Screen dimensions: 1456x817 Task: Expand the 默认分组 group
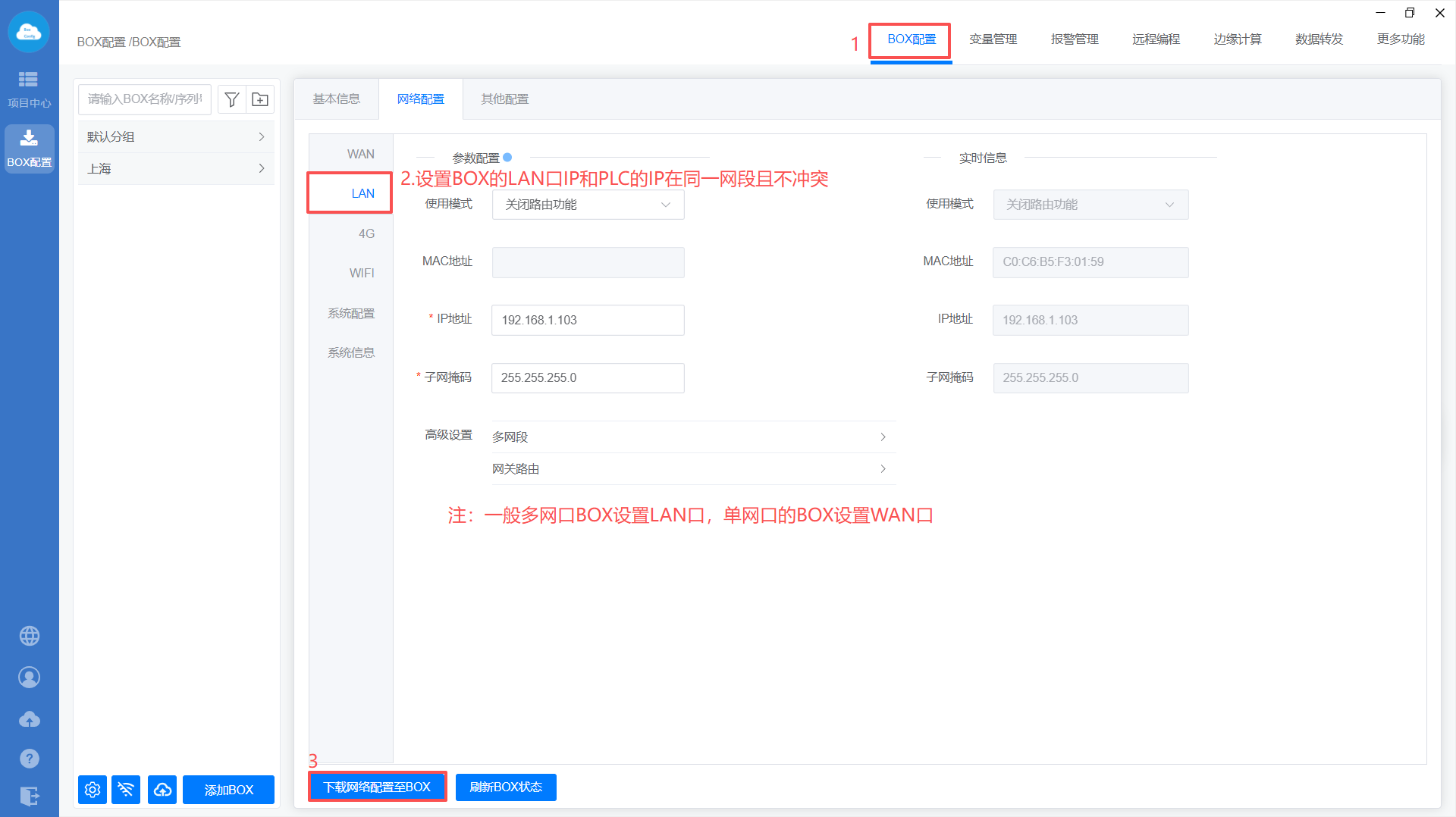(x=176, y=137)
